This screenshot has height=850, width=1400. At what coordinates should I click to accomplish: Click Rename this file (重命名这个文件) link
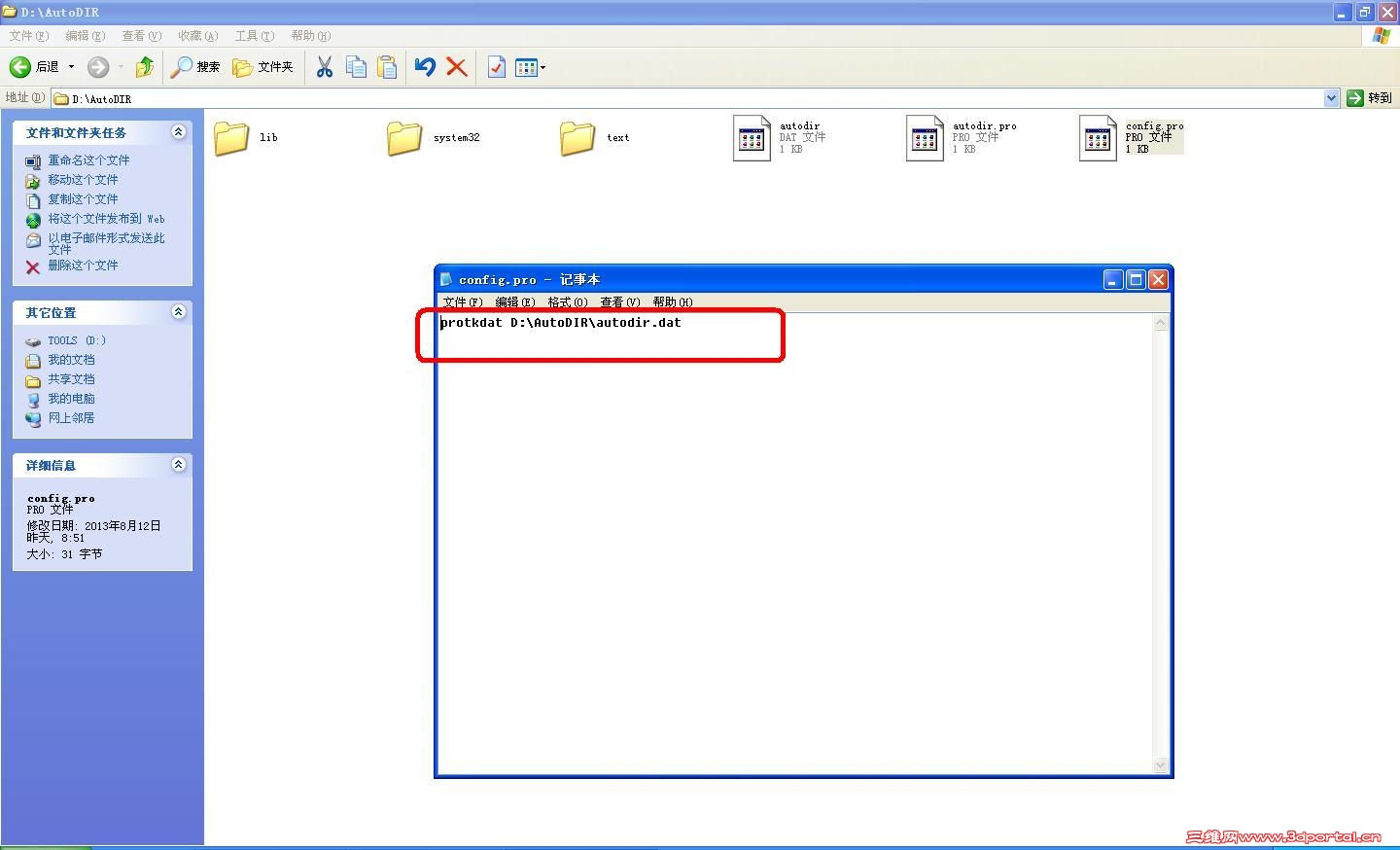point(88,160)
